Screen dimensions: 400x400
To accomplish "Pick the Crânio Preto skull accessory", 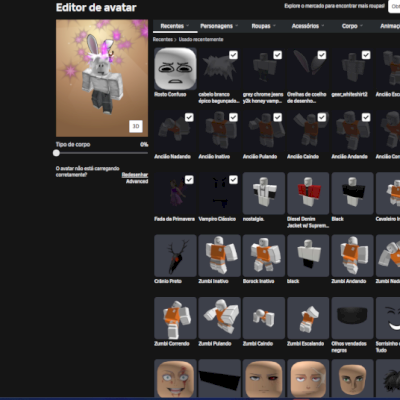I will [175, 256].
